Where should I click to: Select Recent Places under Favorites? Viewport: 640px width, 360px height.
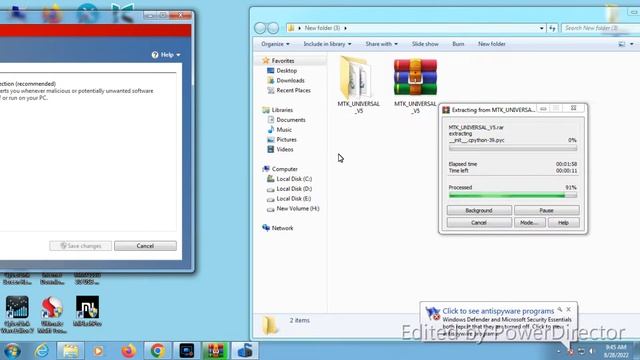(x=293, y=90)
